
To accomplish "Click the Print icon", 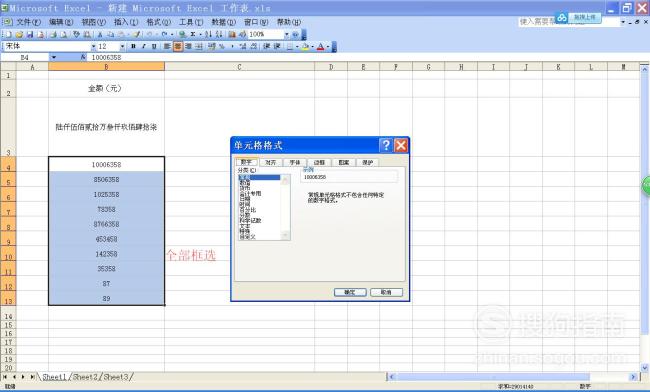I will [x=53, y=34].
